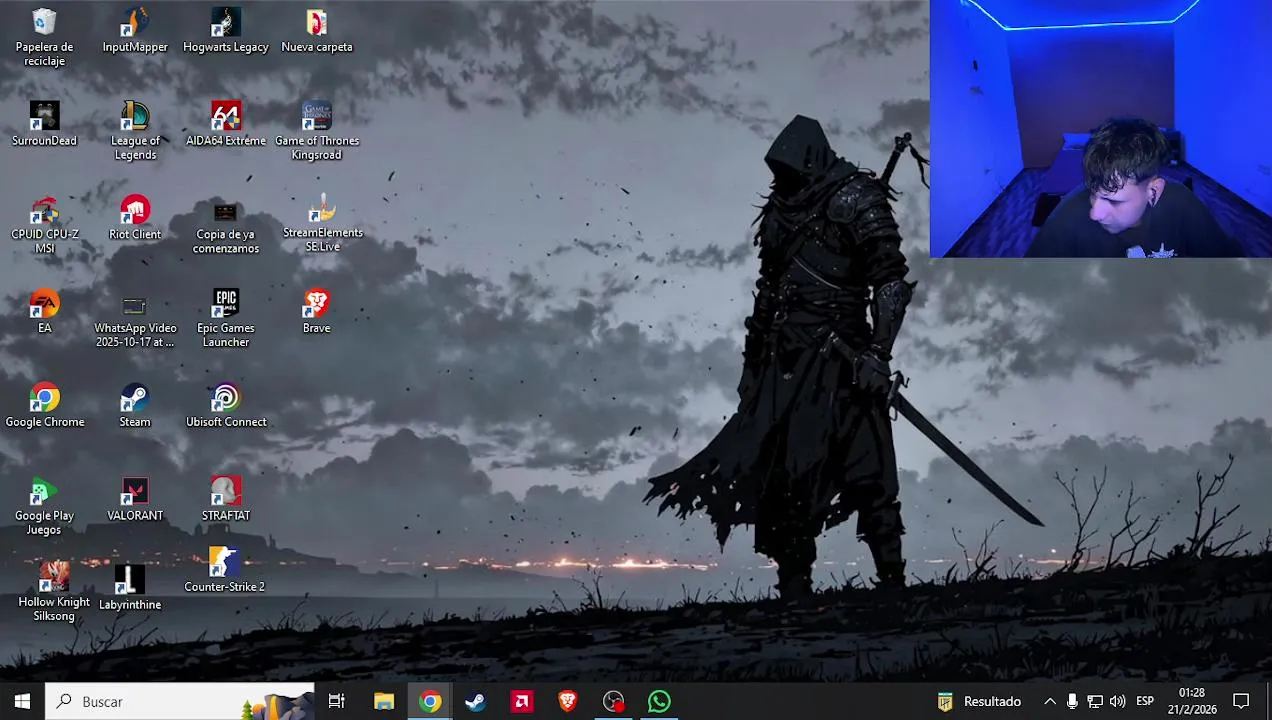Open Ubisoft Connect shortcut

pyautogui.click(x=226, y=405)
